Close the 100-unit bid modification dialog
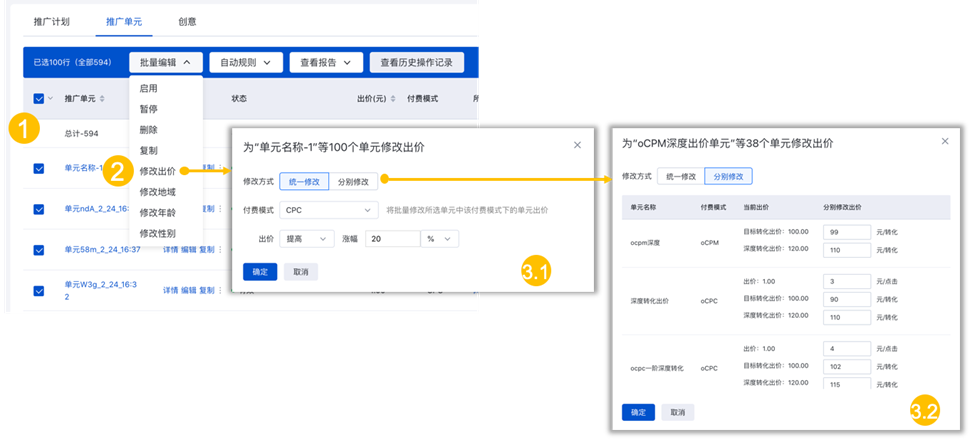 pyautogui.click(x=576, y=145)
